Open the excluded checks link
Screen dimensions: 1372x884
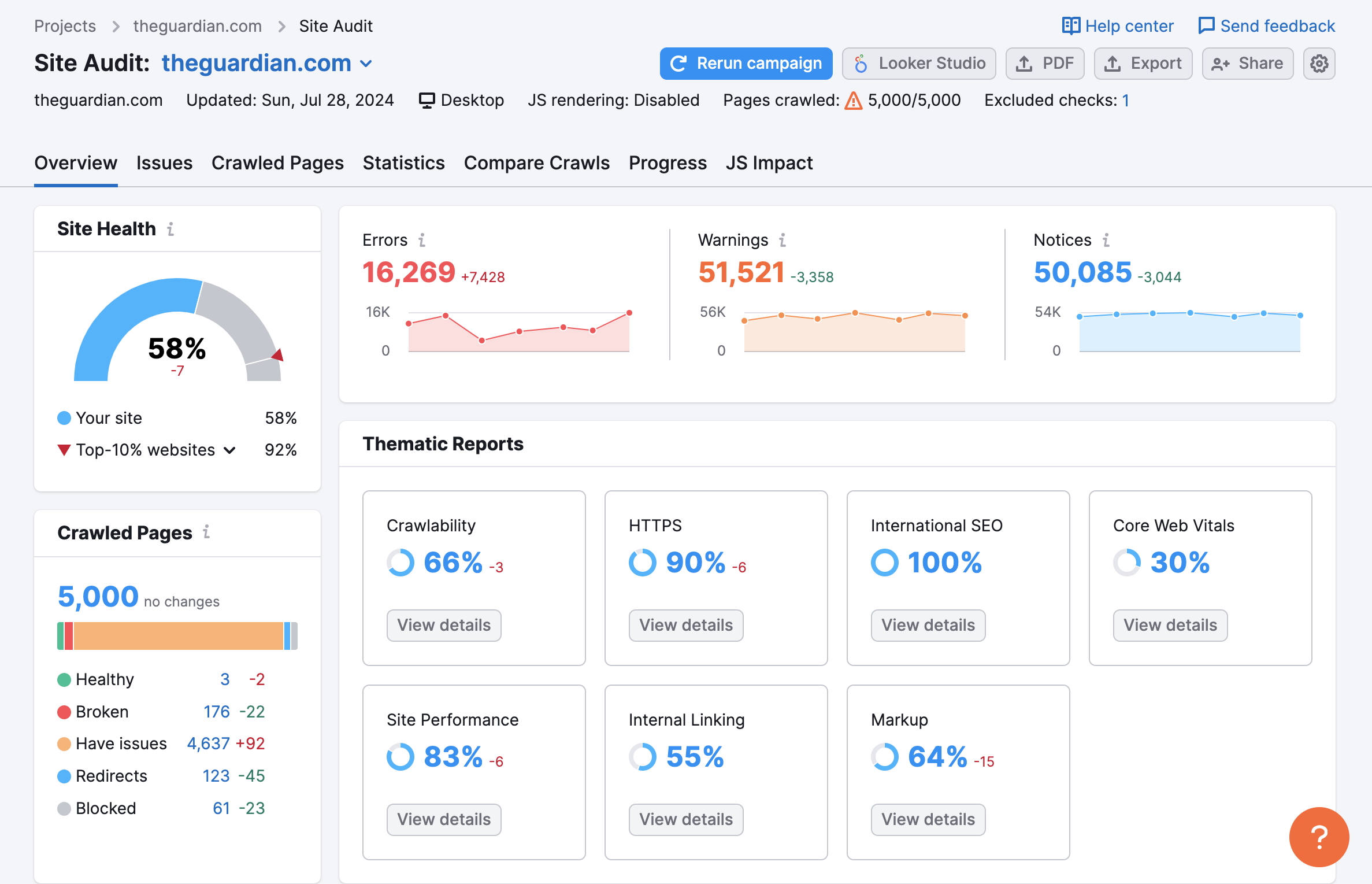(1125, 100)
